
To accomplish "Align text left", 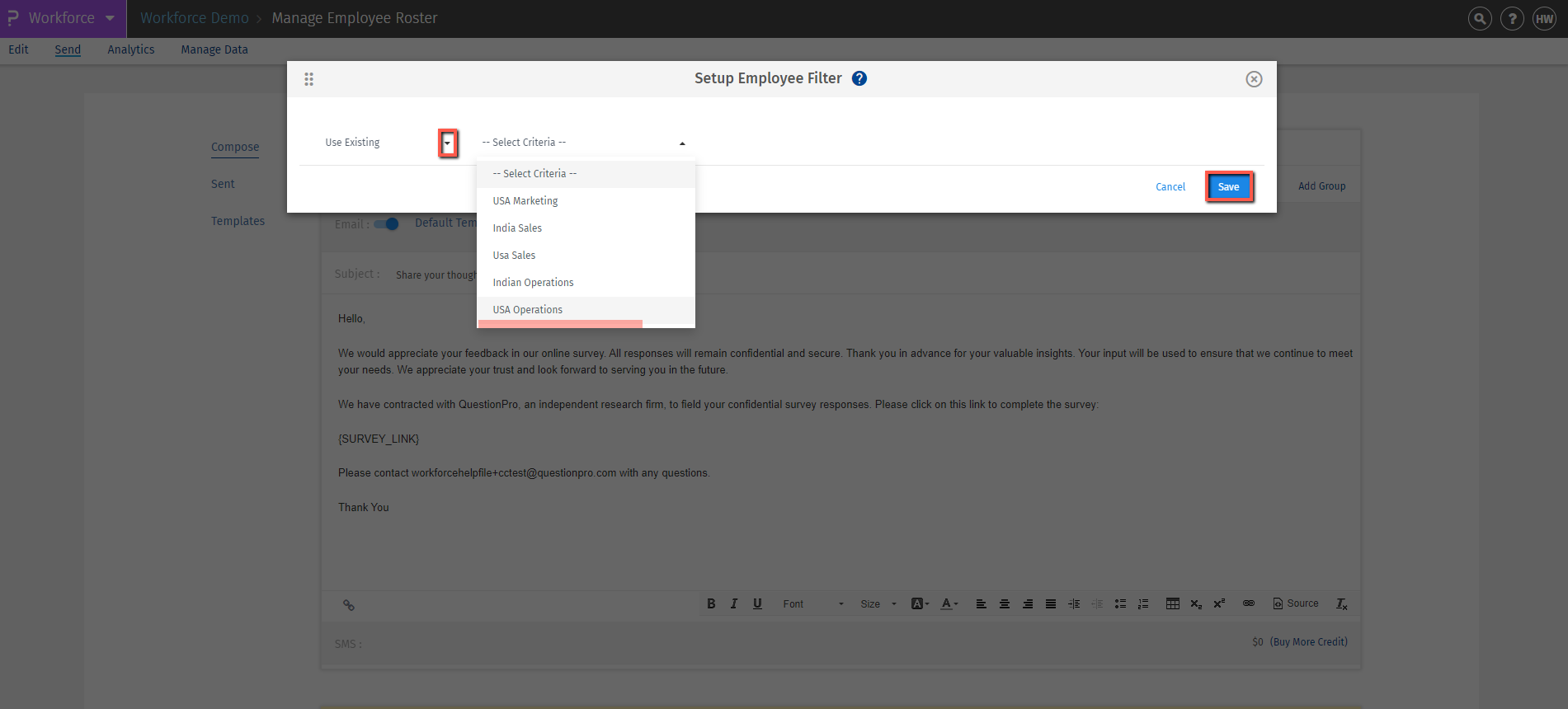I will pyautogui.click(x=982, y=603).
